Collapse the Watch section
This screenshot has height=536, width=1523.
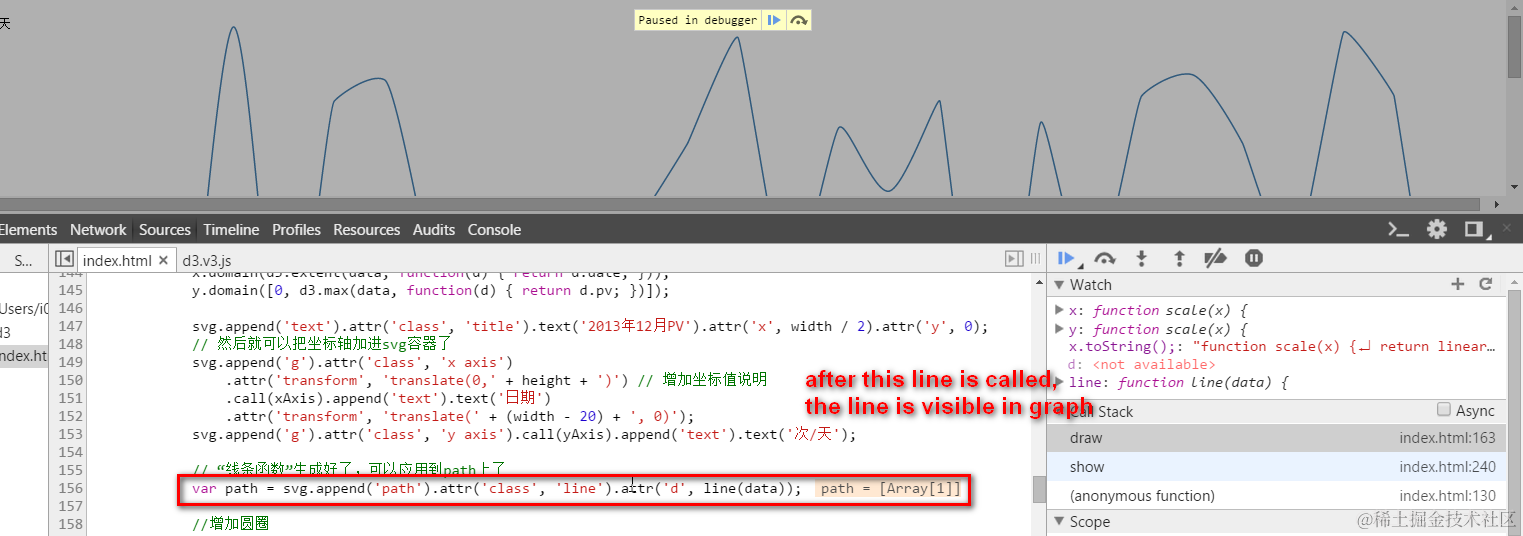point(1060,285)
